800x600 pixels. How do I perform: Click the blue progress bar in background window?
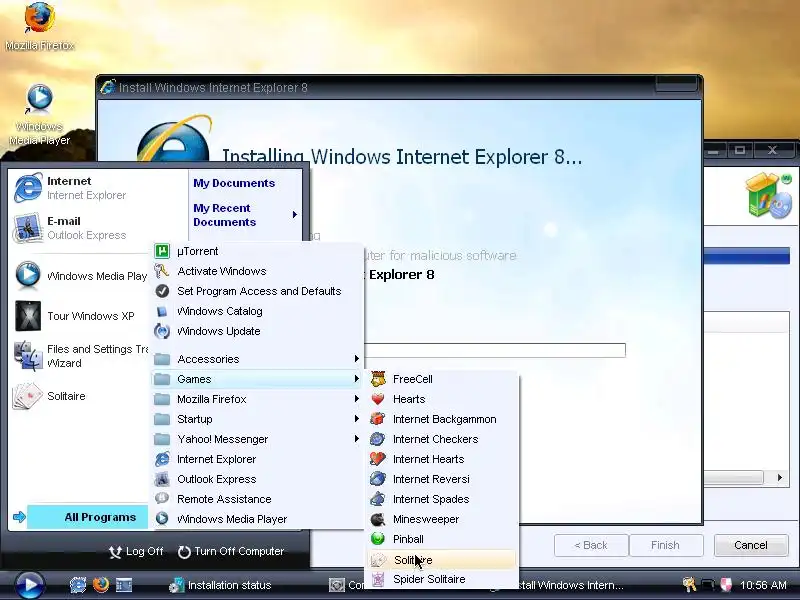(746, 256)
